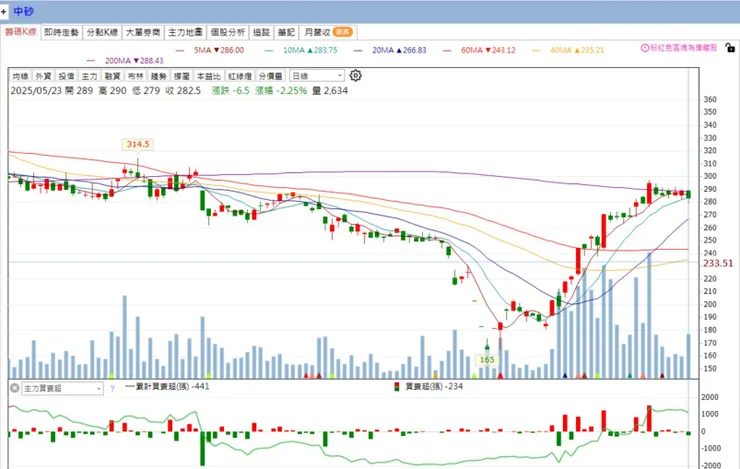Viewport: 740px width, 469px height.
Task: Close the 主力買賣超 indicator panel
Action: (15, 388)
